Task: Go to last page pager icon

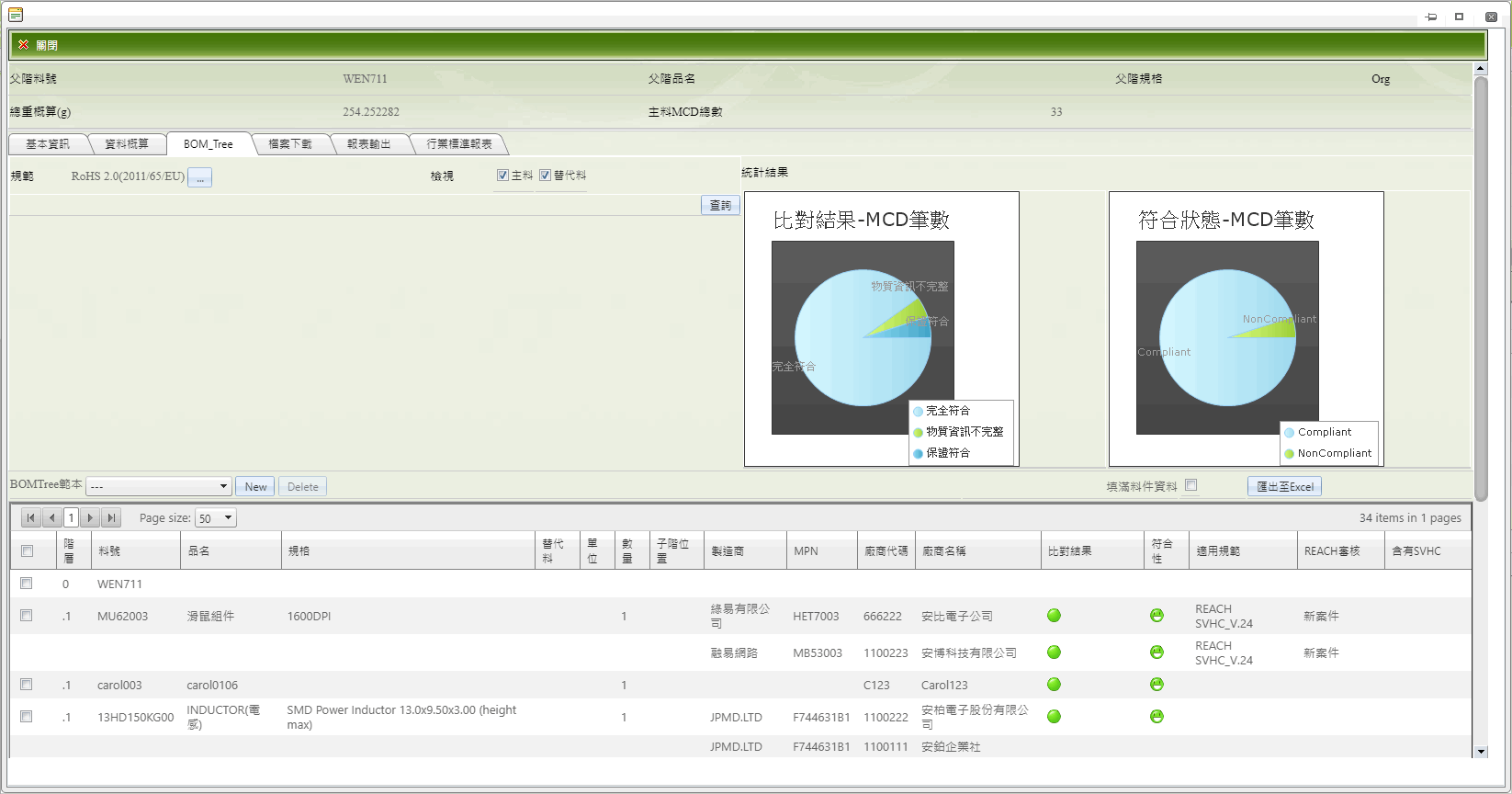Action: pos(111,517)
